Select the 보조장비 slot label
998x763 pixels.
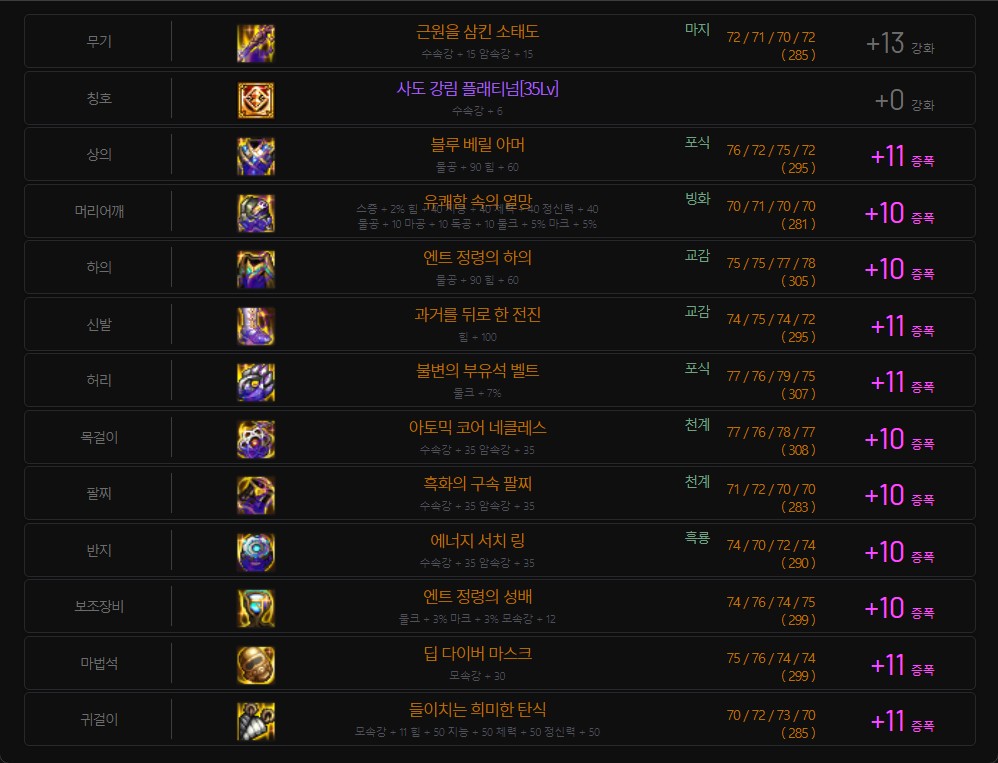coord(97,607)
